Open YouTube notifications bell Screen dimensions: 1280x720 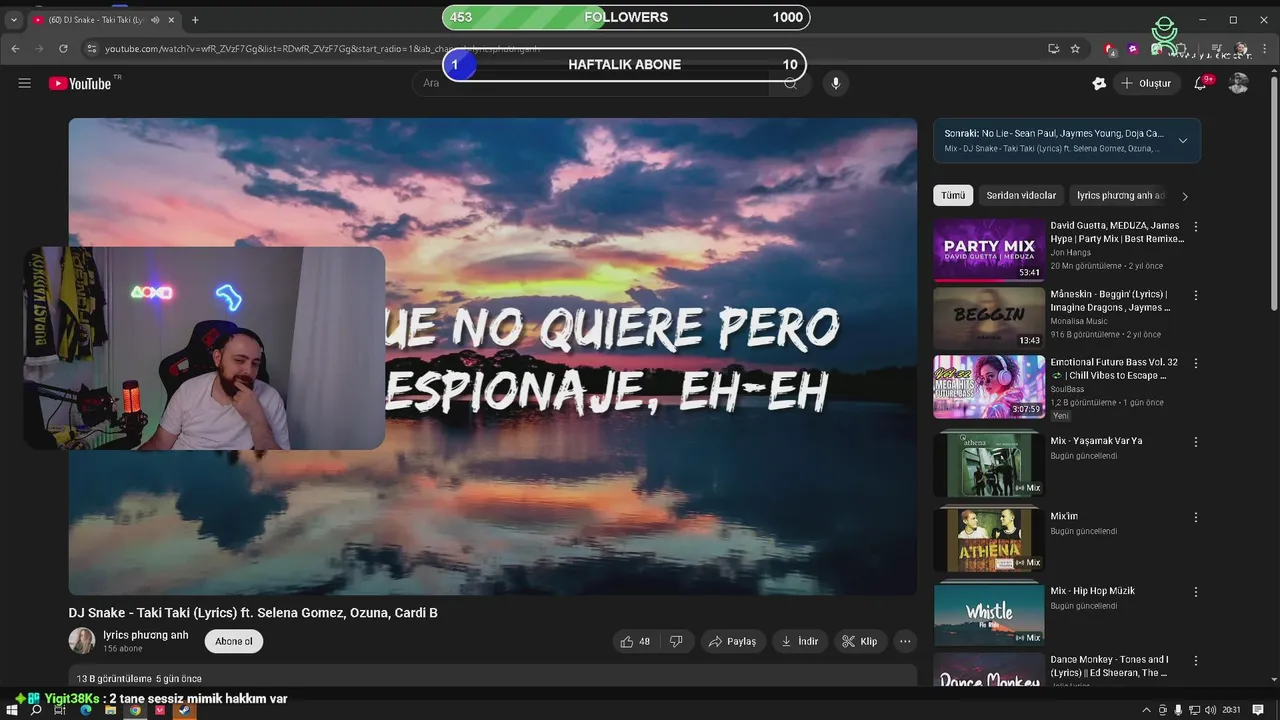1200,83
